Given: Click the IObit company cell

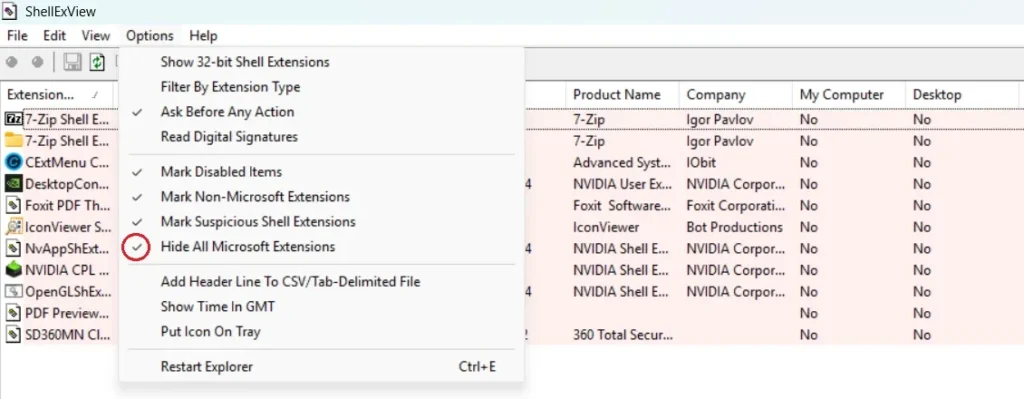Looking at the screenshot, I should pos(701,162).
